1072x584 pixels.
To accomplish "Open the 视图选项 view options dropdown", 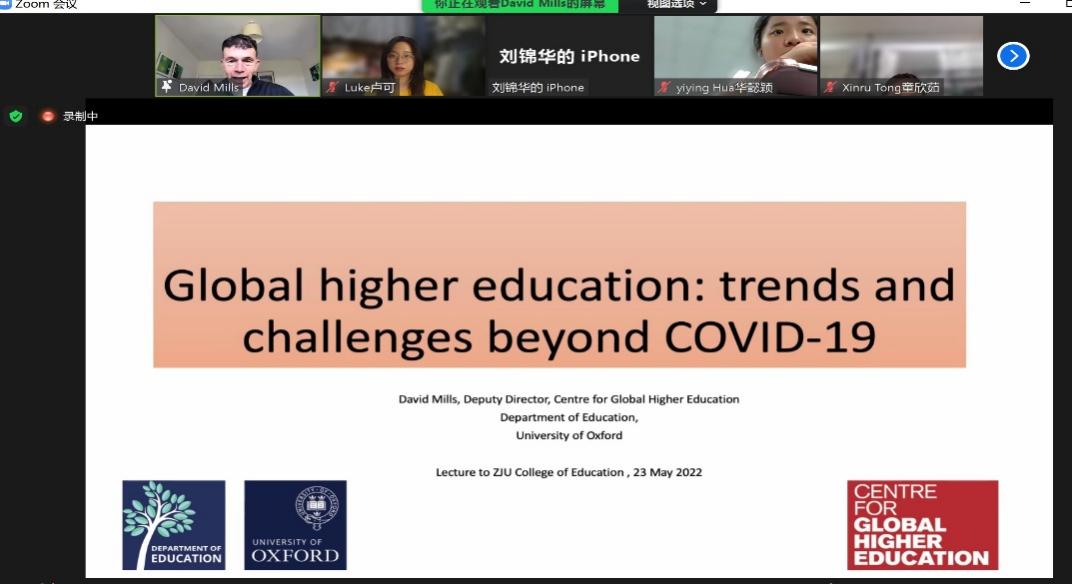I will click(x=676, y=5).
